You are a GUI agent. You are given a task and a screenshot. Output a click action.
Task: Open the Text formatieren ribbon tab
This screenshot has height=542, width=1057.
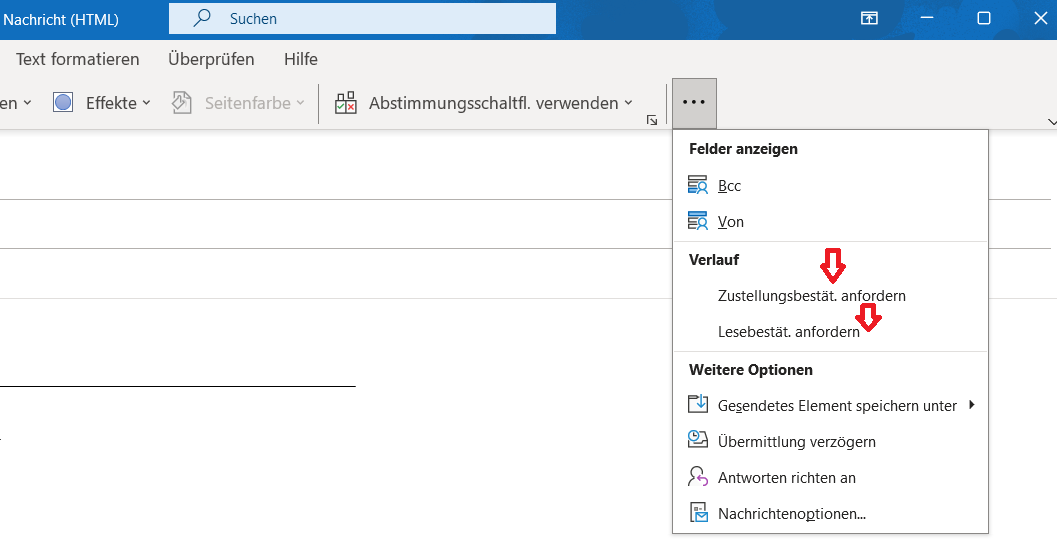click(x=78, y=59)
